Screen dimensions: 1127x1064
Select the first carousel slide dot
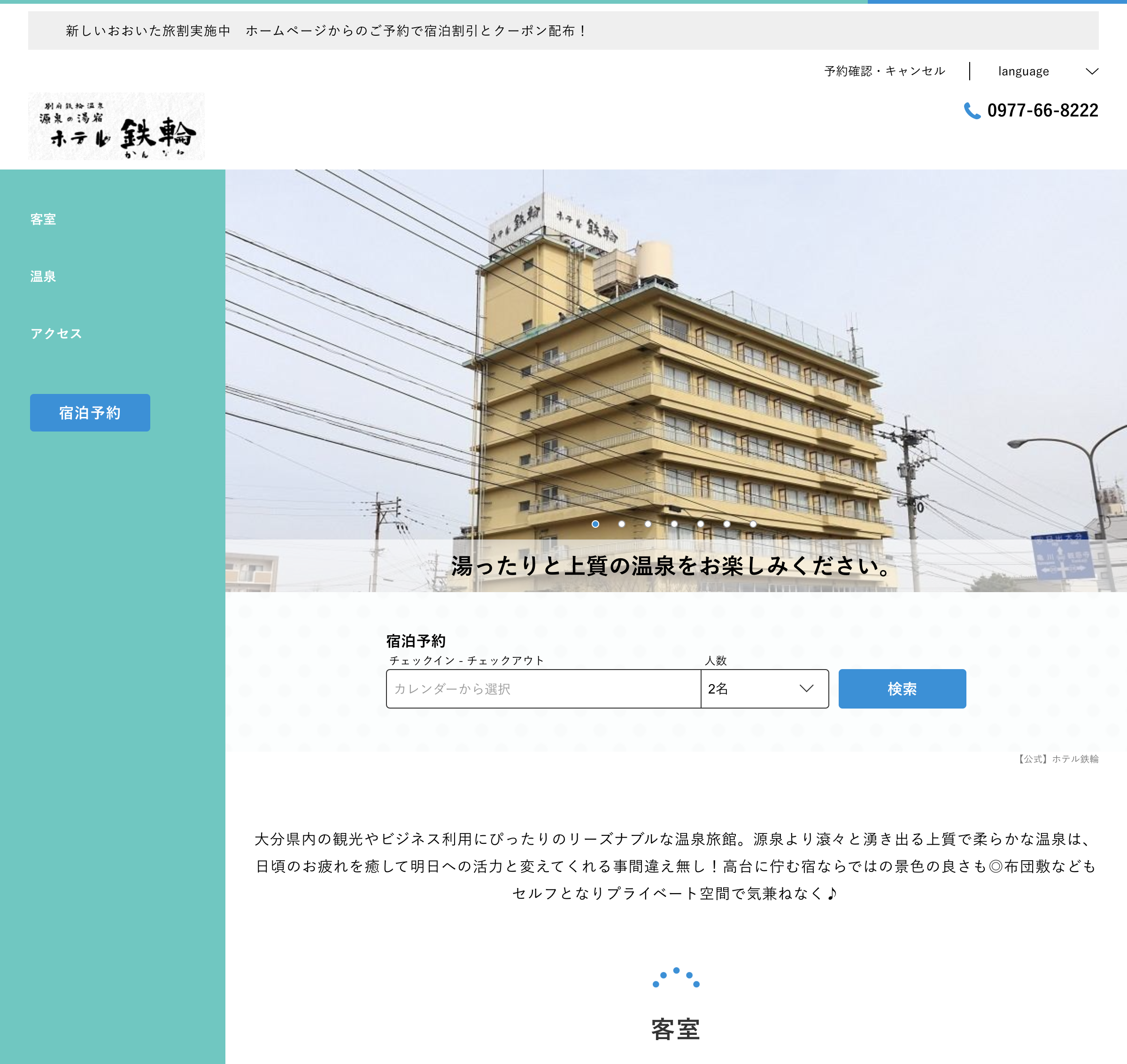[595, 524]
